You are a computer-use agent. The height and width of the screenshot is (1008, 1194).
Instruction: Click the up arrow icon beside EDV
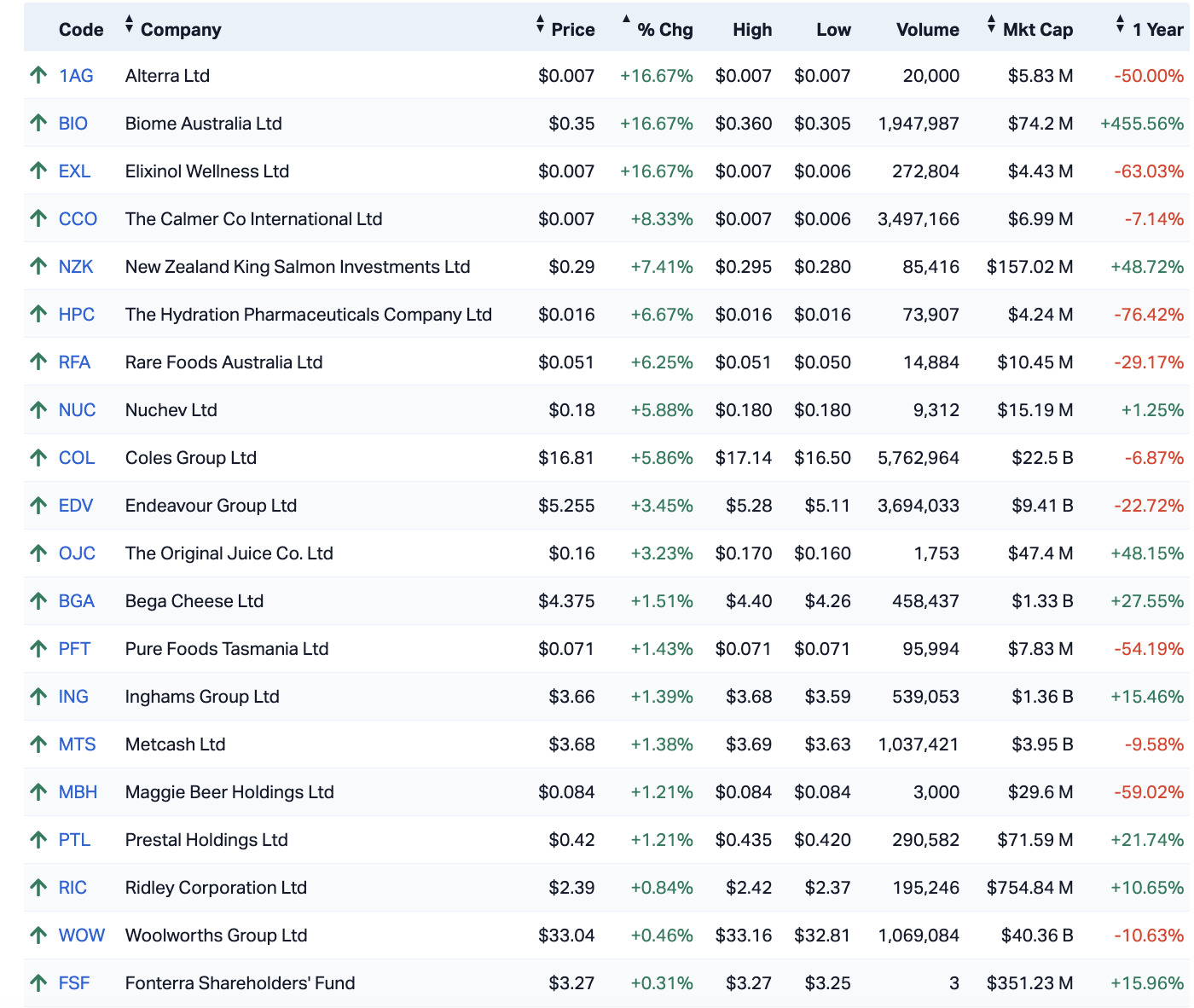[38, 505]
